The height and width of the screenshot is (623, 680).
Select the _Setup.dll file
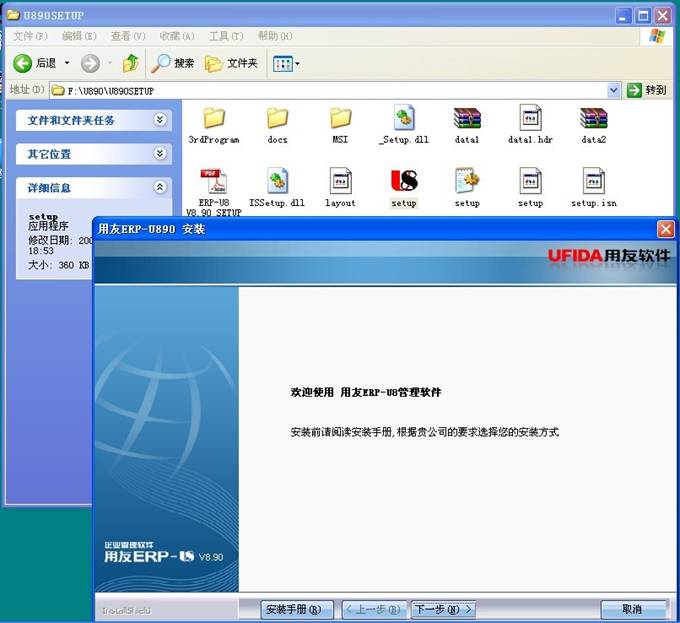click(x=404, y=125)
